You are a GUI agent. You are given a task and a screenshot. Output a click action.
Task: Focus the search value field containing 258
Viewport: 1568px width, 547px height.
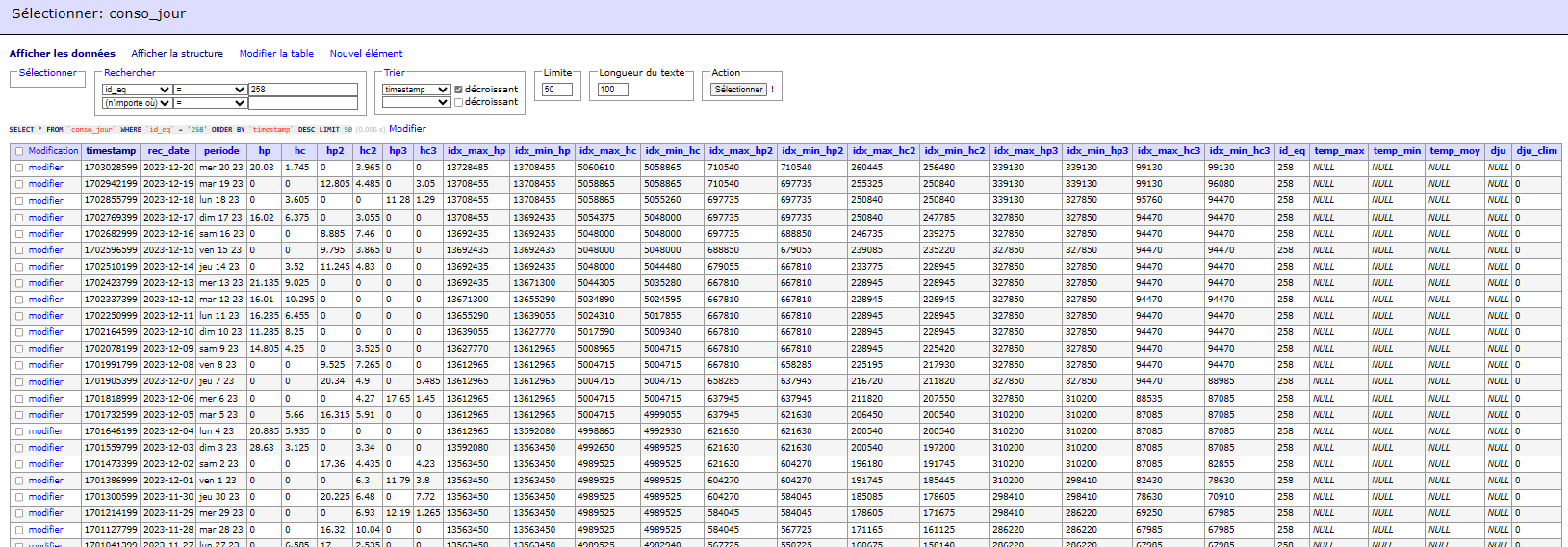(303, 90)
